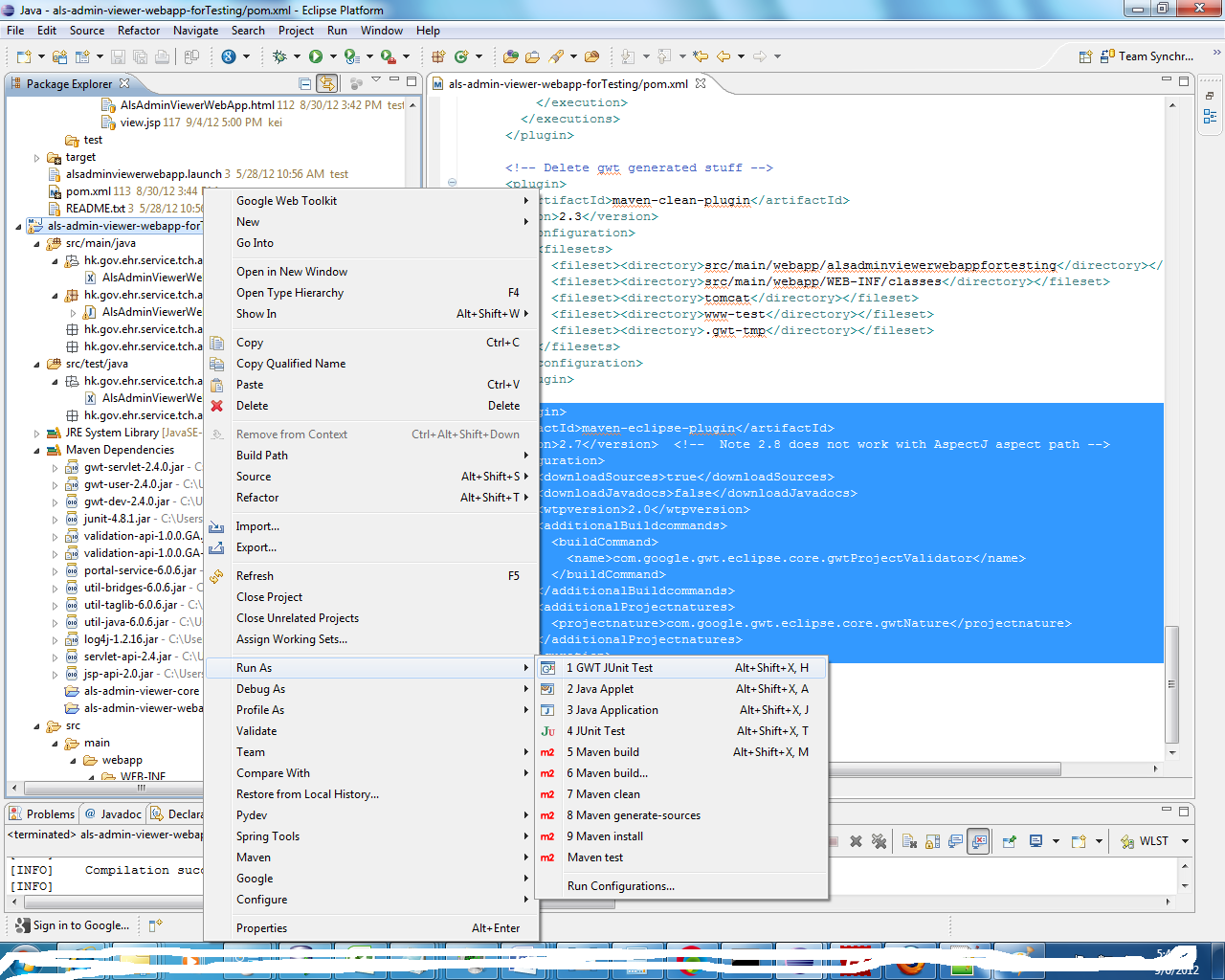
Task: Click the editor vertical scrollbar thumb
Action: click(x=1171, y=684)
